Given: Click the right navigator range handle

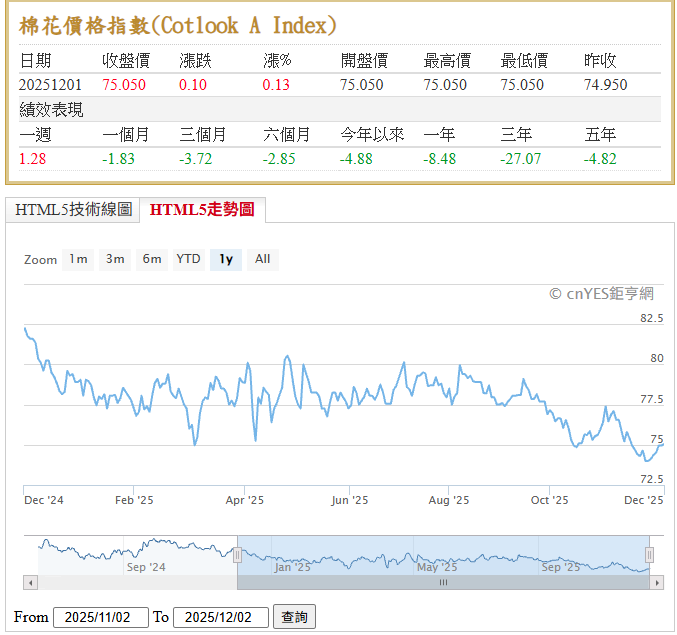Looking at the screenshot, I should coord(649,555).
